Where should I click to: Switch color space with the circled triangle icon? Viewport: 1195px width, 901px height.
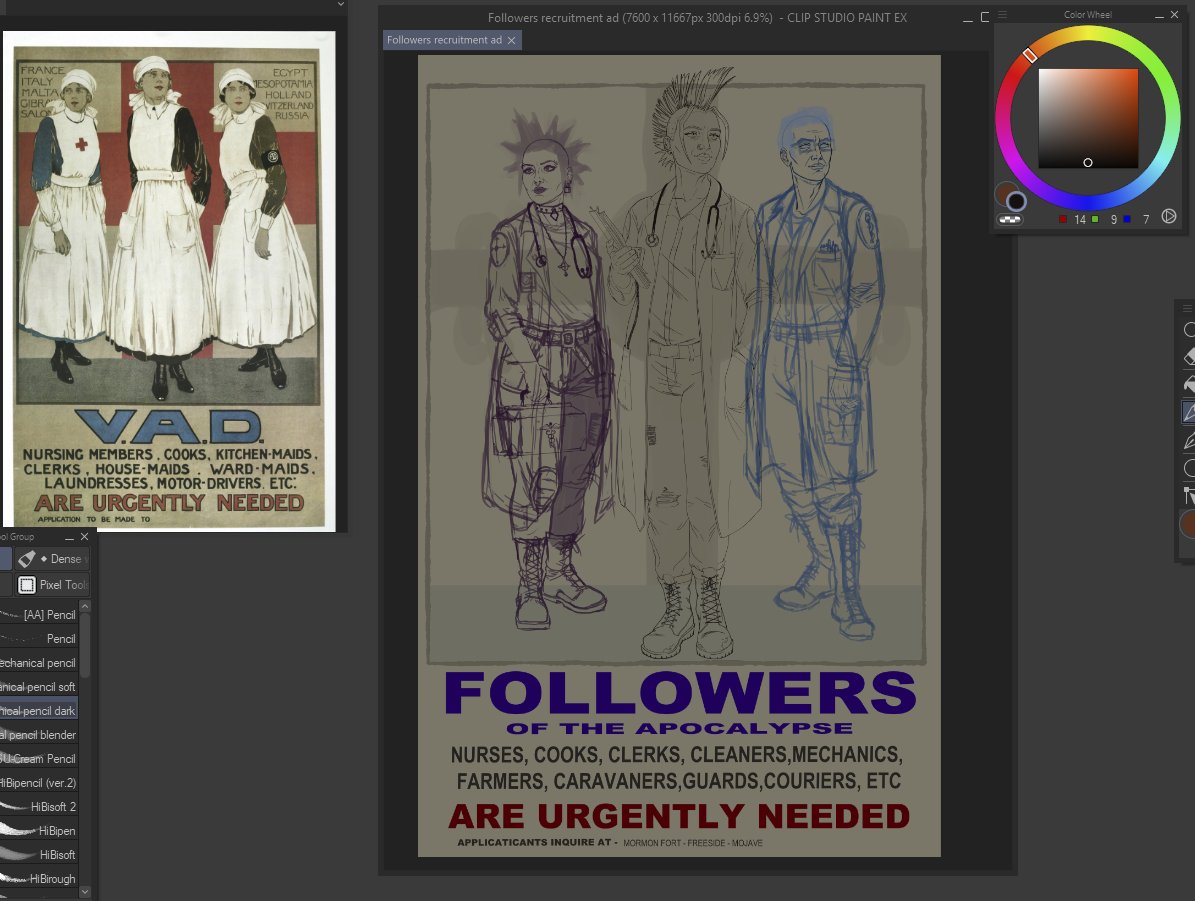pos(1168,217)
